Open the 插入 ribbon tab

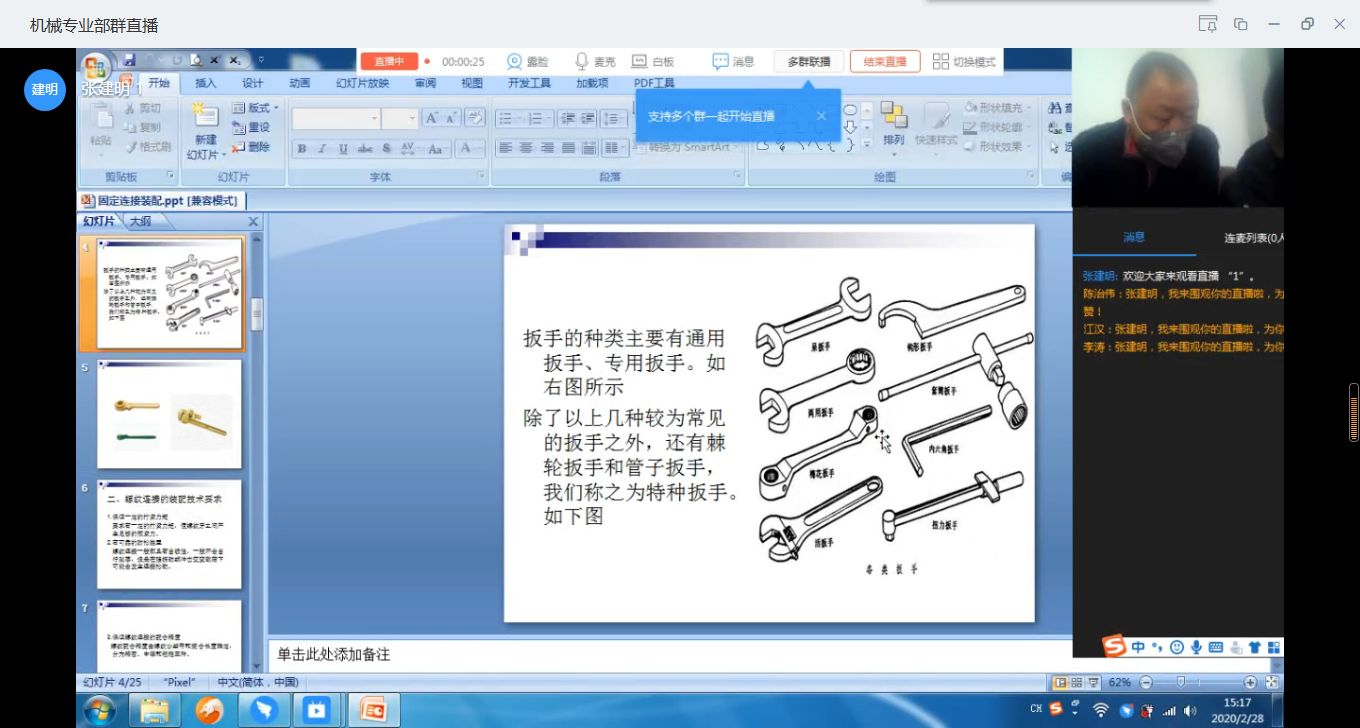coord(205,84)
